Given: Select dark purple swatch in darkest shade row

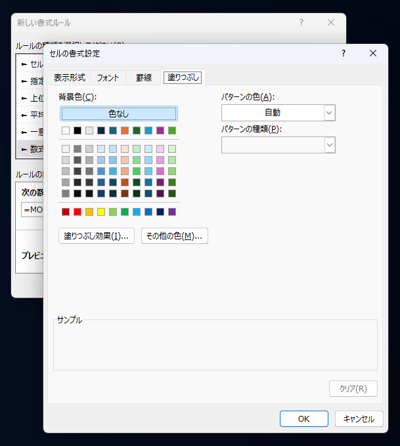Looking at the screenshot, I should click(x=160, y=193).
